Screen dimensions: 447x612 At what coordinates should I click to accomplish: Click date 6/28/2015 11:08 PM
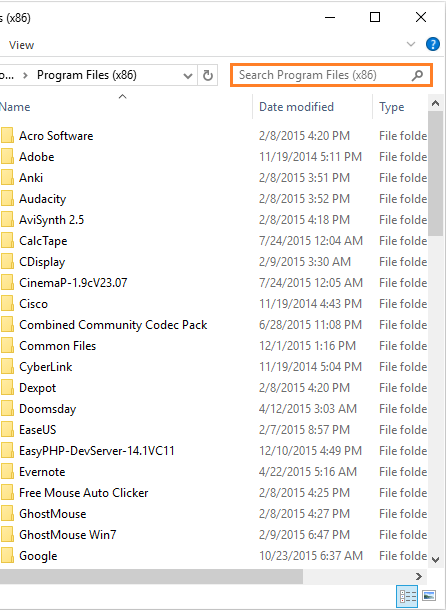click(x=311, y=325)
